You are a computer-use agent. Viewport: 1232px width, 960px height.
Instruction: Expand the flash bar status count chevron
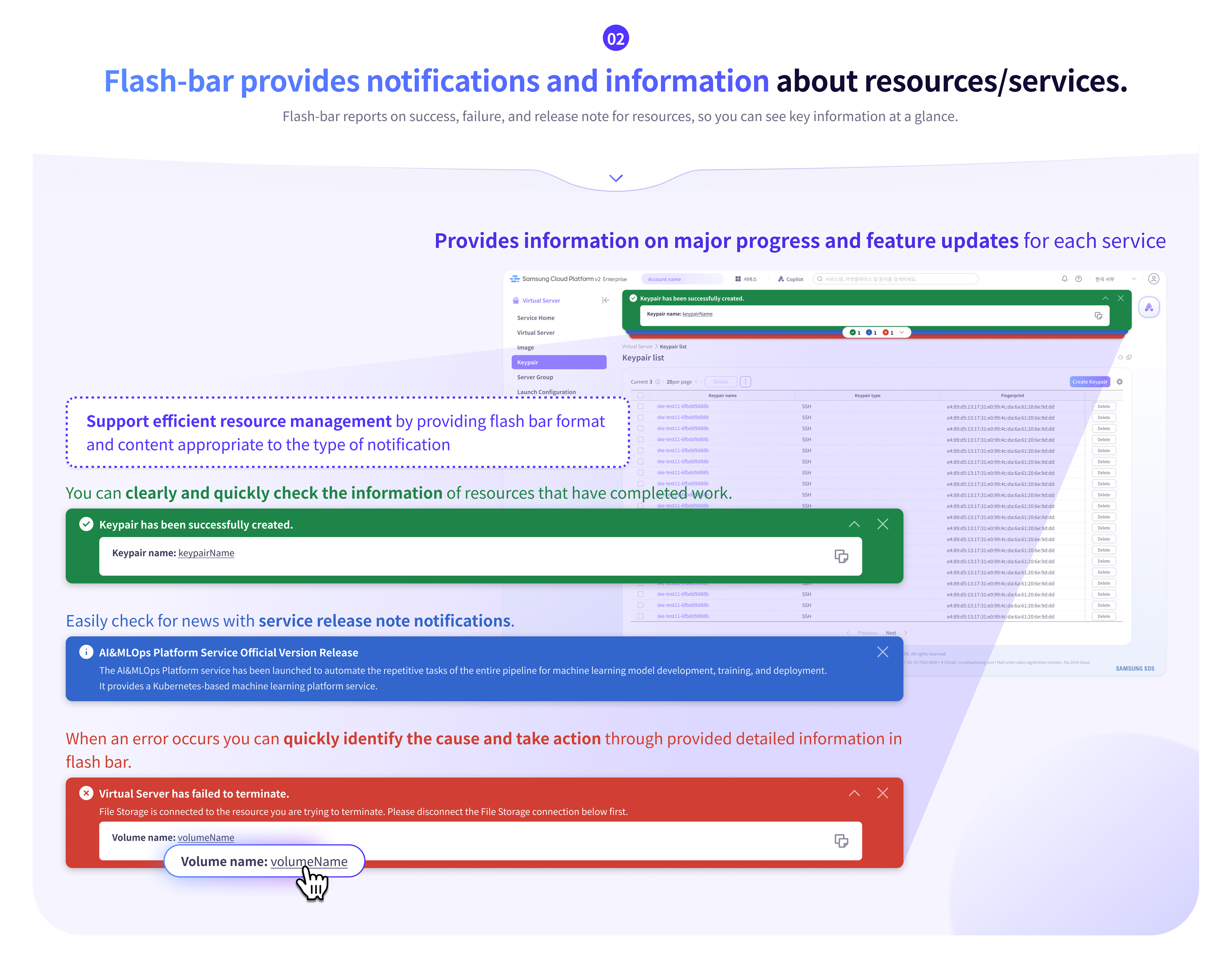tap(902, 332)
